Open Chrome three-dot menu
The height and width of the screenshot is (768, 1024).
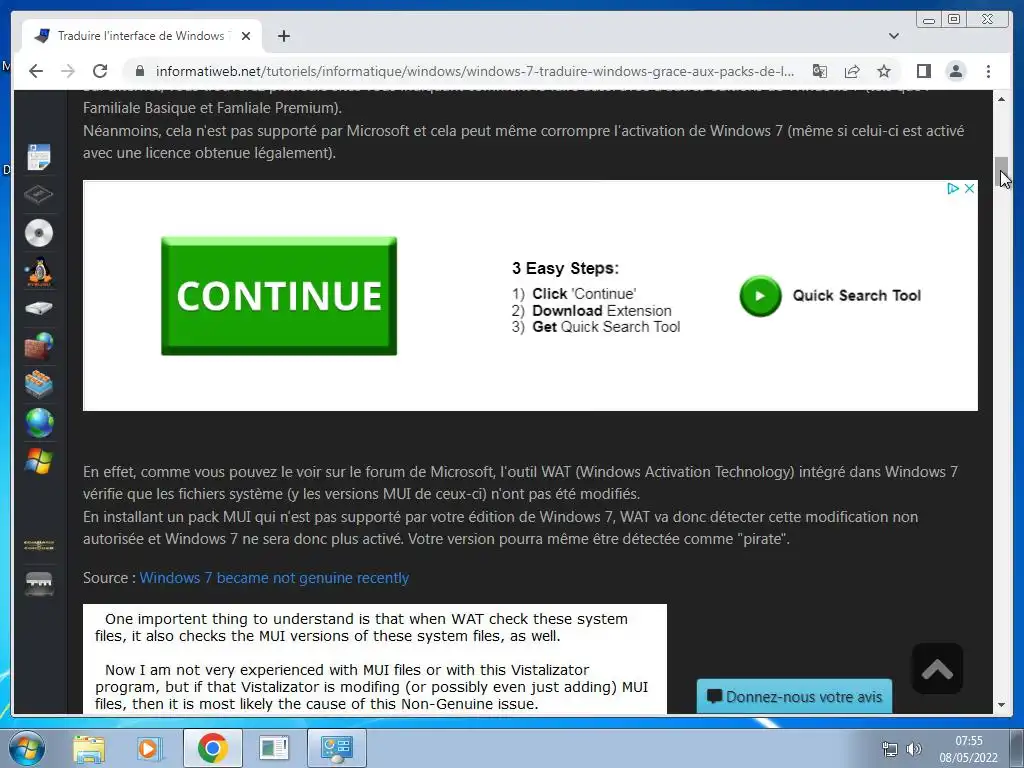pyautogui.click(x=988, y=71)
